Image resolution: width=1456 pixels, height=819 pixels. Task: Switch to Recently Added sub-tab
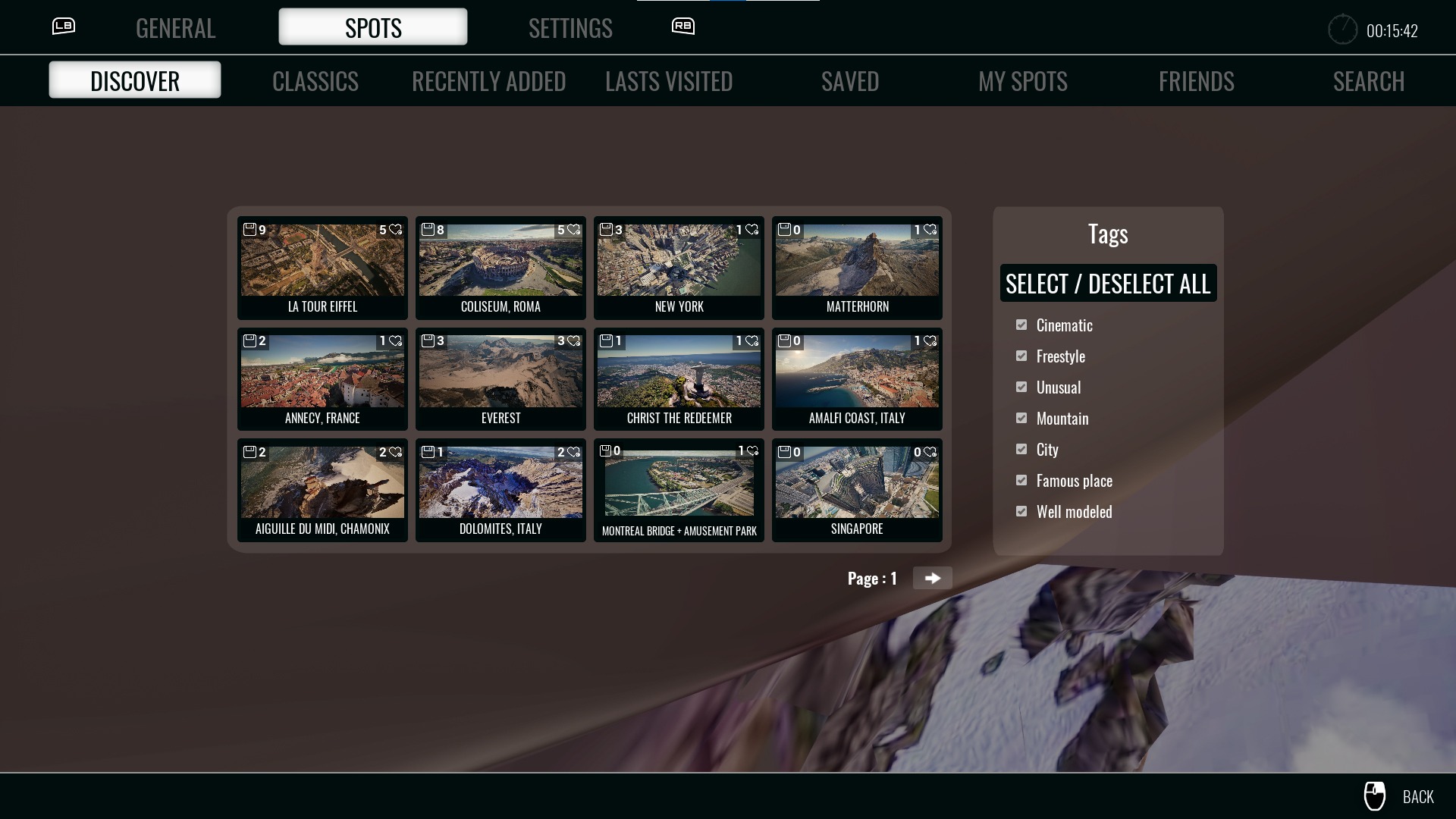pyautogui.click(x=489, y=81)
